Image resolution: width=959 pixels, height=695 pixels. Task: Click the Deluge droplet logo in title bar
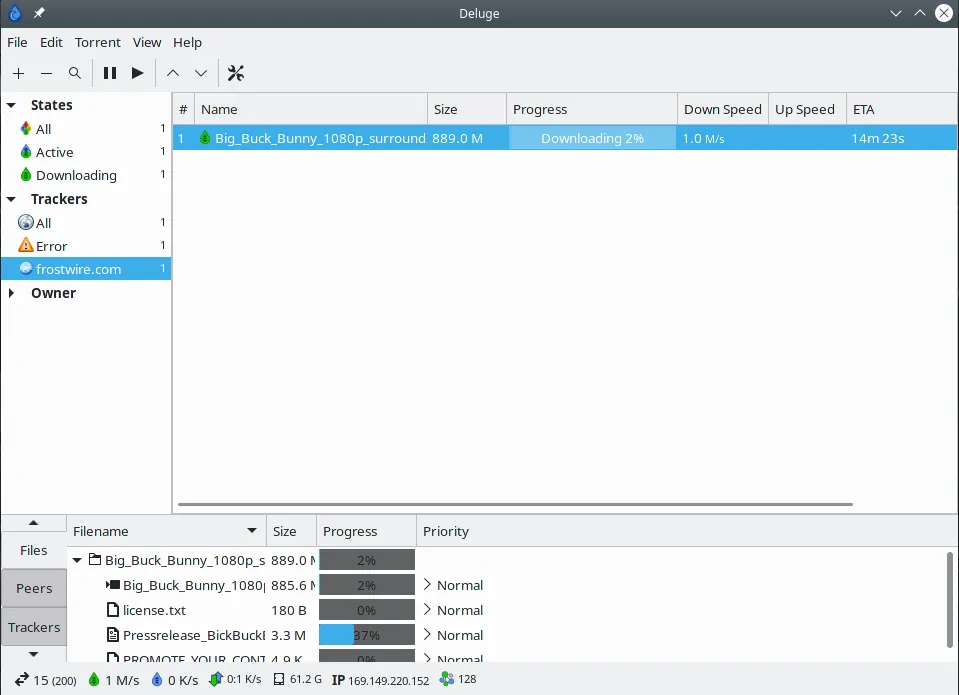coord(15,13)
